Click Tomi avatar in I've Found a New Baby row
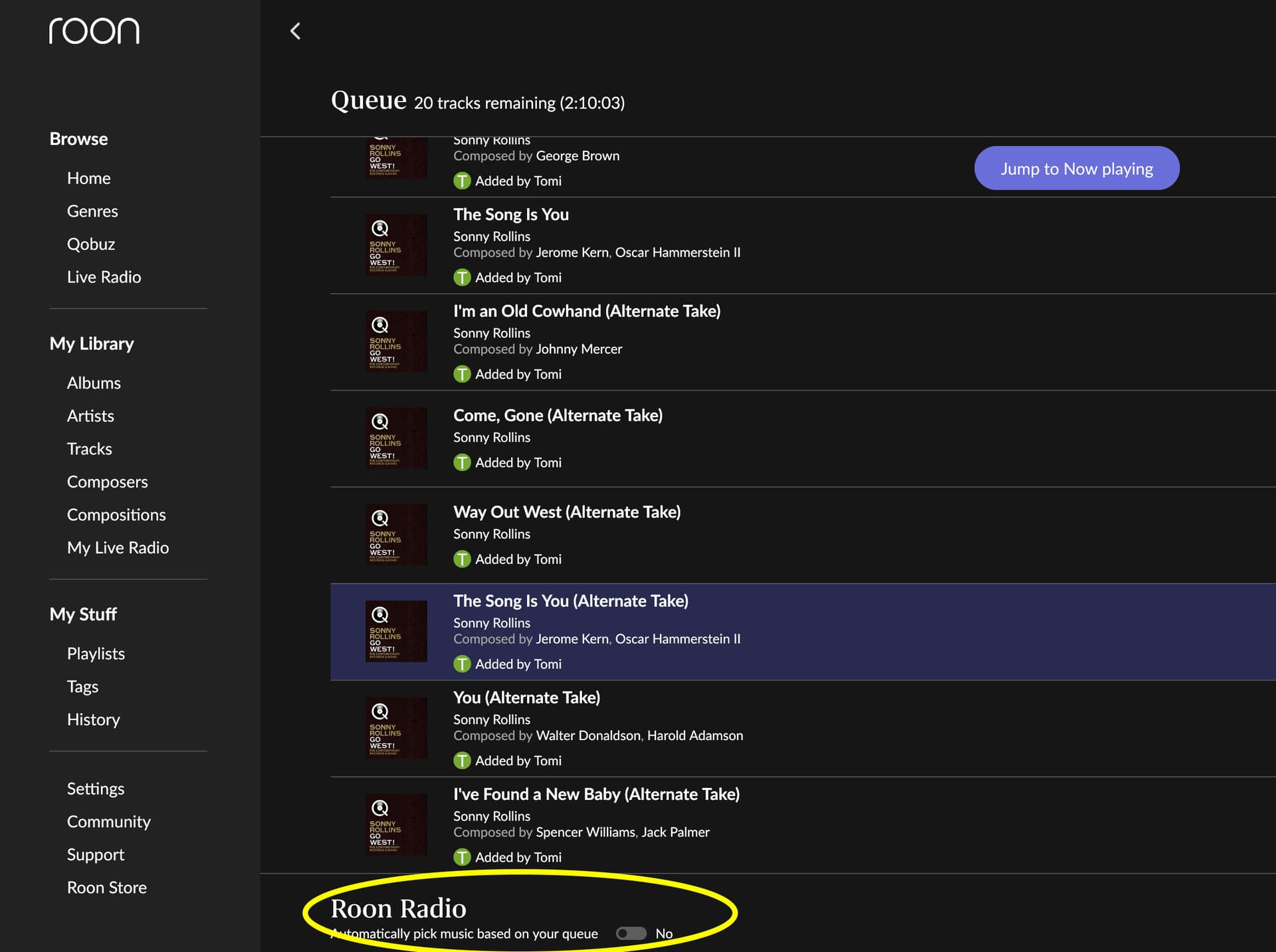 click(x=462, y=857)
